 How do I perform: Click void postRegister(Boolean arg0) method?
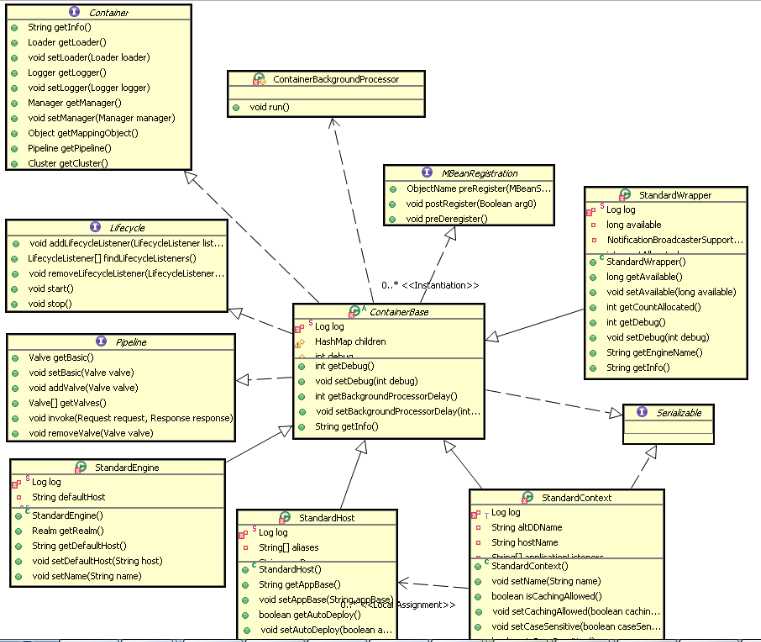coord(471,204)
